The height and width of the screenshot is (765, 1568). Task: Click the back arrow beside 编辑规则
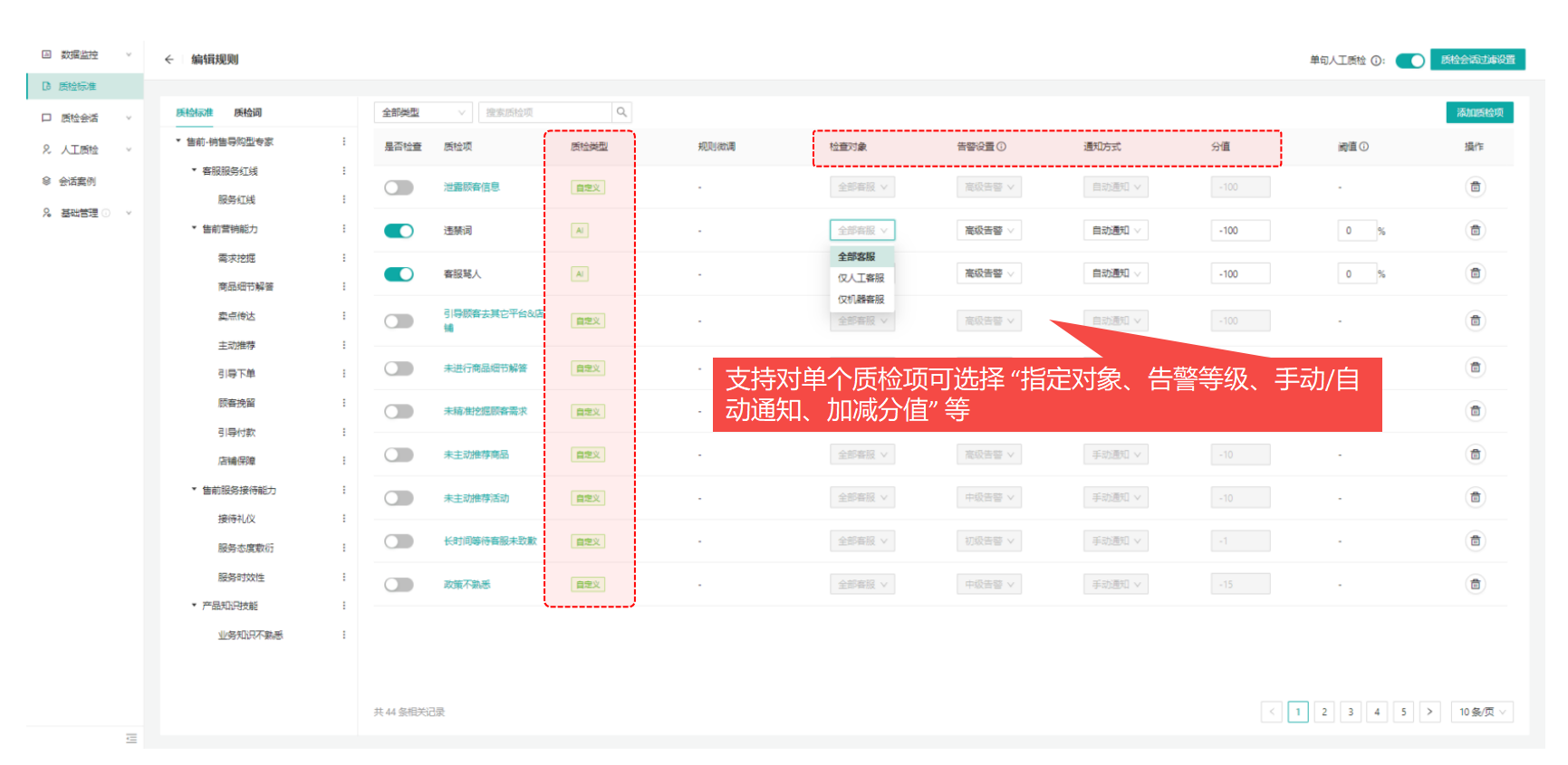(168, 60)
